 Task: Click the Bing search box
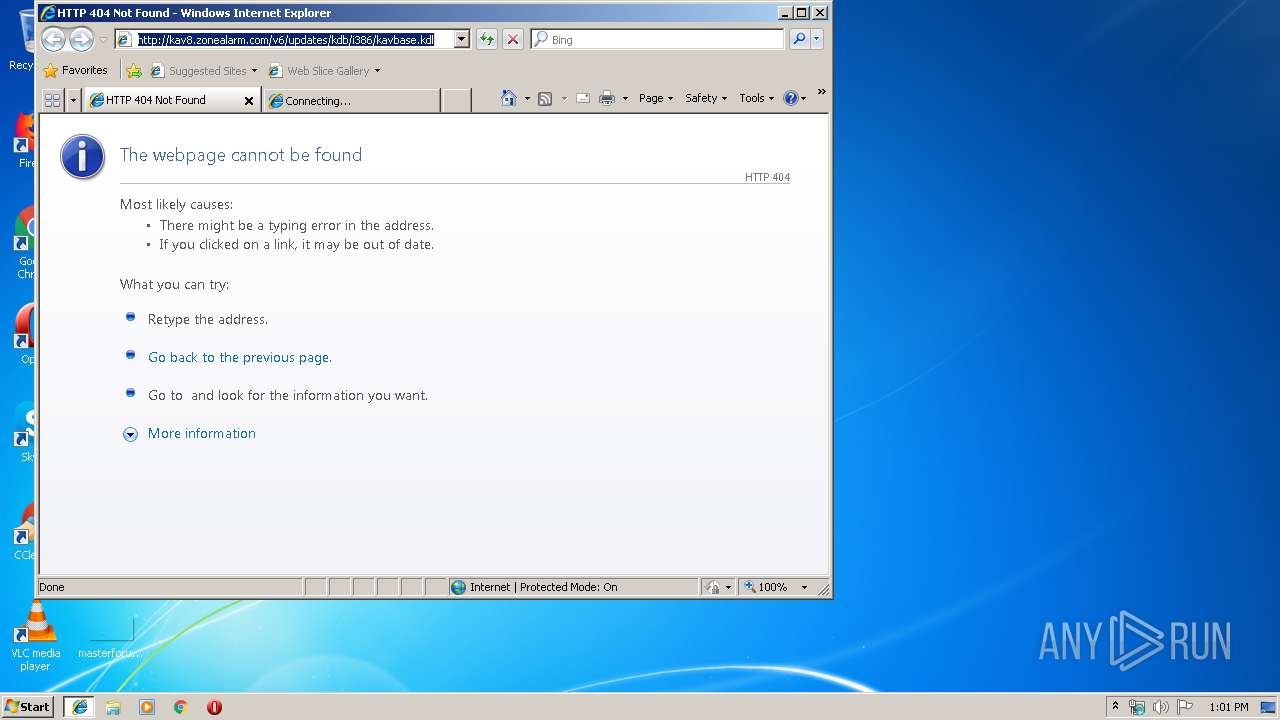pyautogui.click(x=657, y=40)
